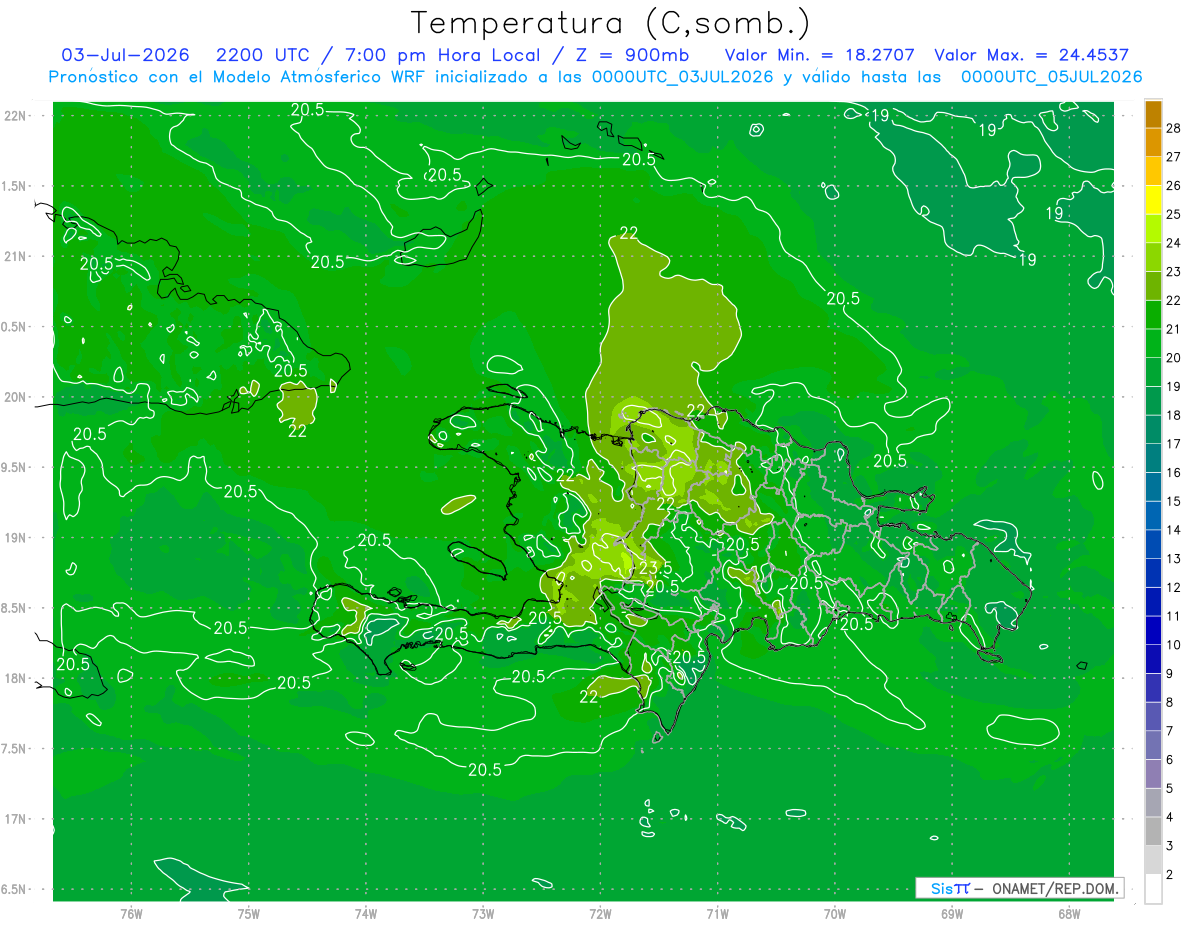Click the purple legend swatch between 6 and 7

pyautogui.click(x=1153, y=746)
